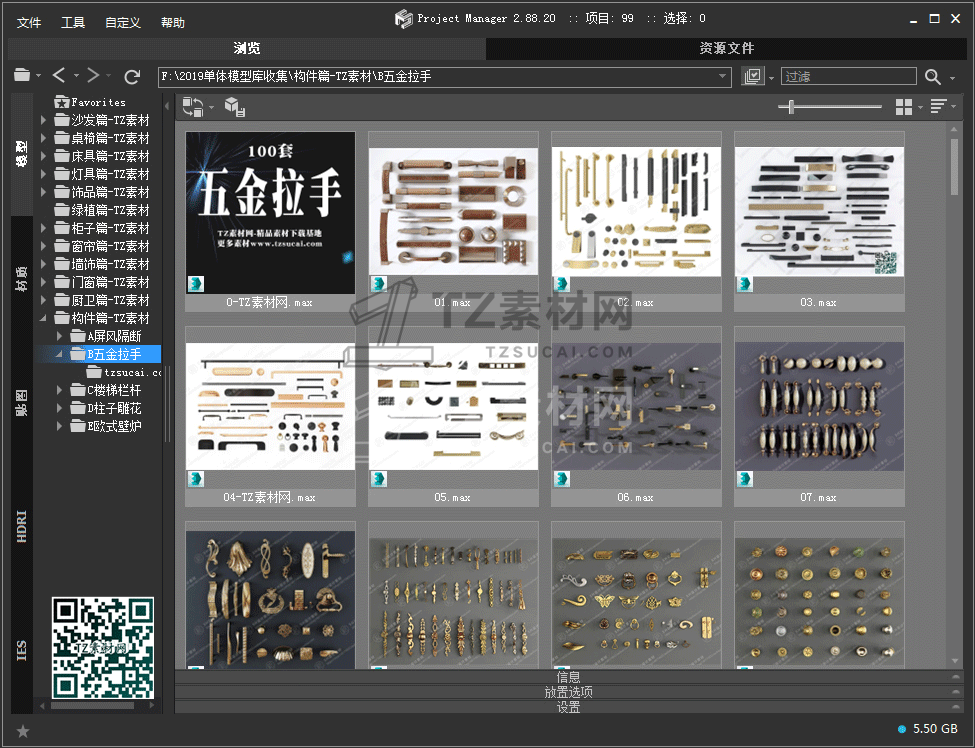Open the folder path dropdown arrow
Screen dimensions: 975x748
pos(724,77)
